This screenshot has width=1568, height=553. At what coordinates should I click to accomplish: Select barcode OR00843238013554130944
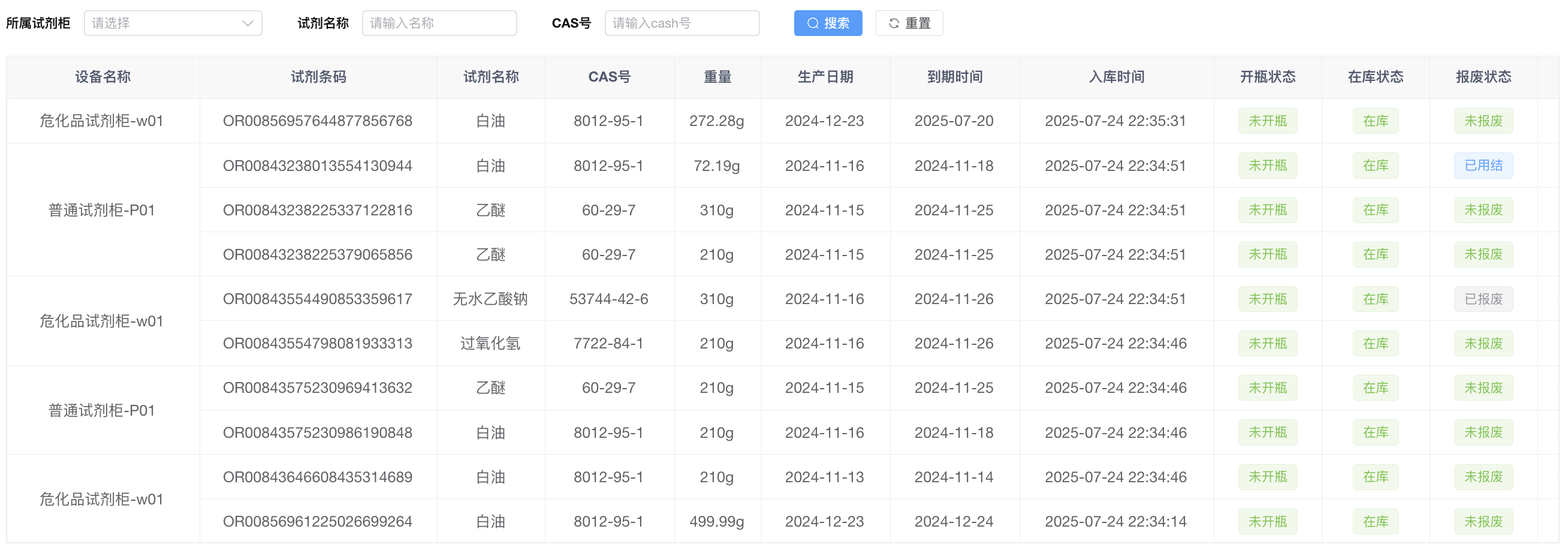pyautogui.click(x=318, y=166)
